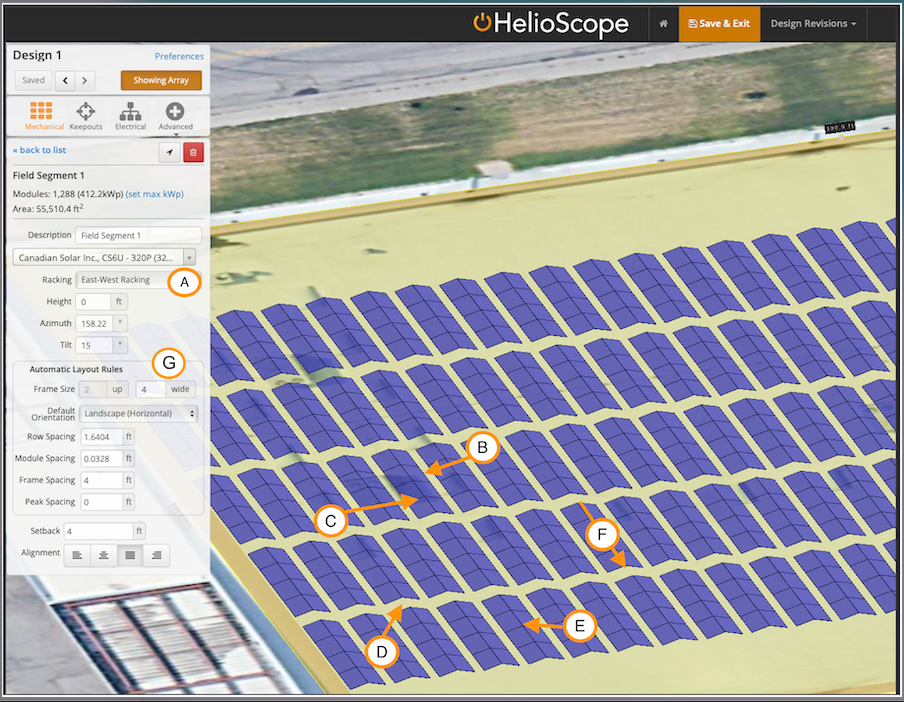Edit the Frame Spacing field
Viewport: 904px width, 702px height.
click(x=101, y=480)
